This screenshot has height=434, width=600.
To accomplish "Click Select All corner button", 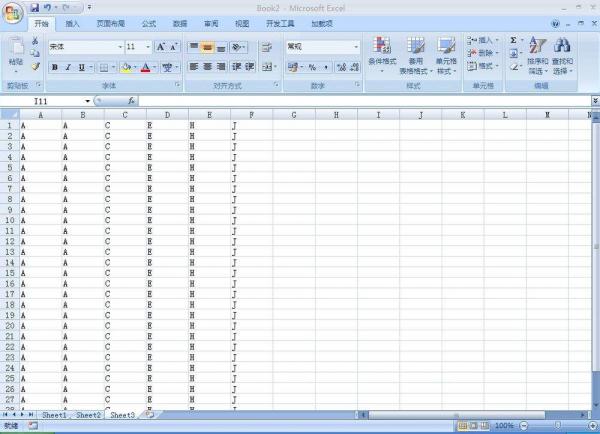I will pos(10,115).
